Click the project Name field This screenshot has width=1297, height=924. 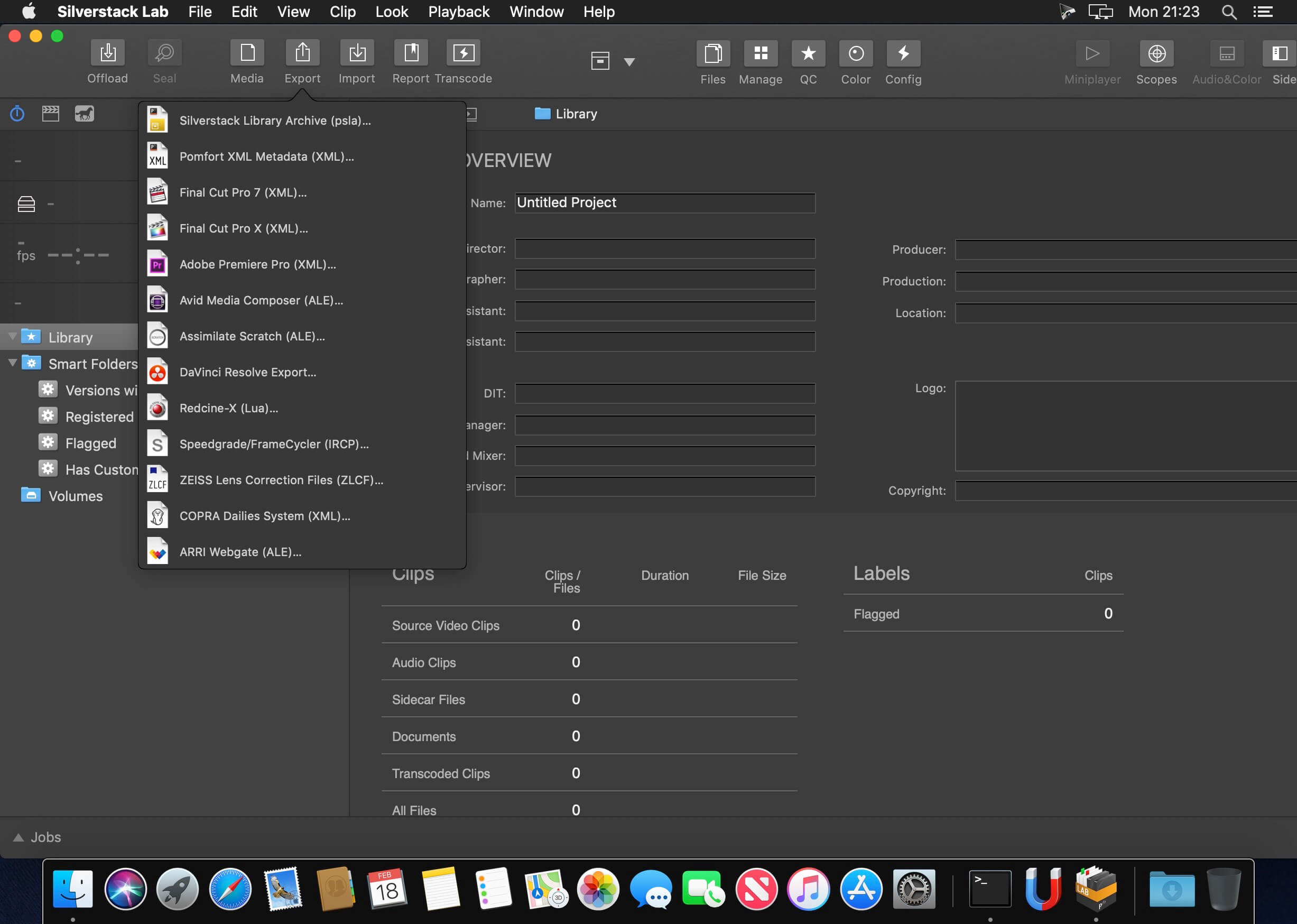coord(665,203)
